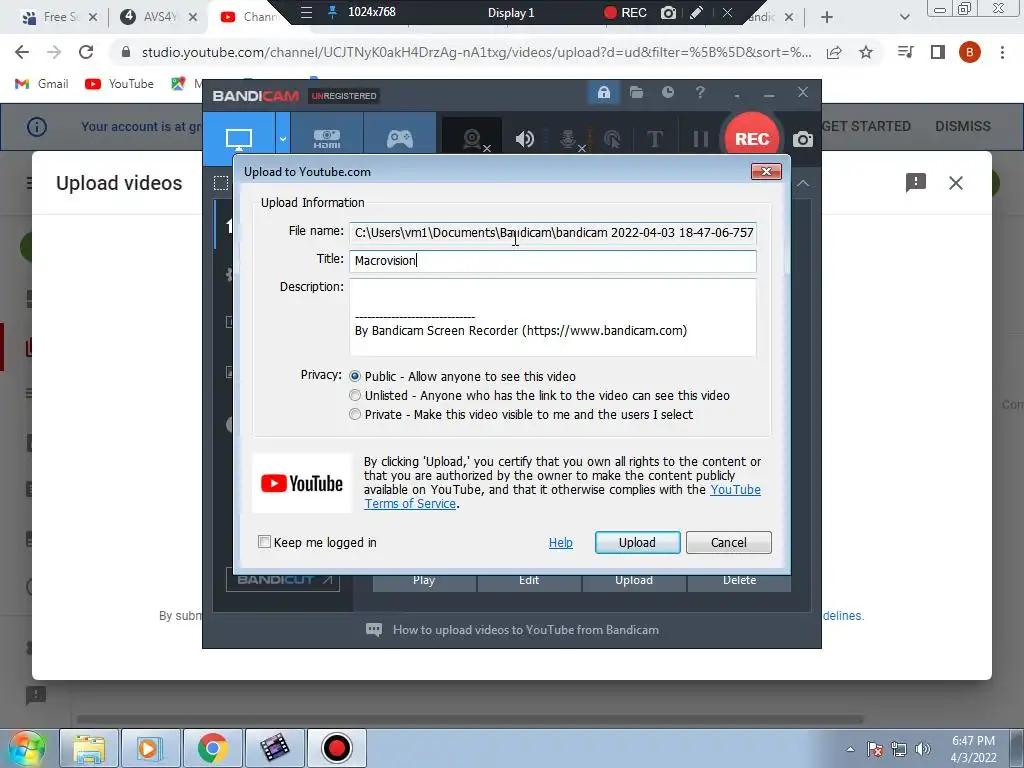Open Chrome side panel icon
1024x768 pixels.
(x=938, y=52)
